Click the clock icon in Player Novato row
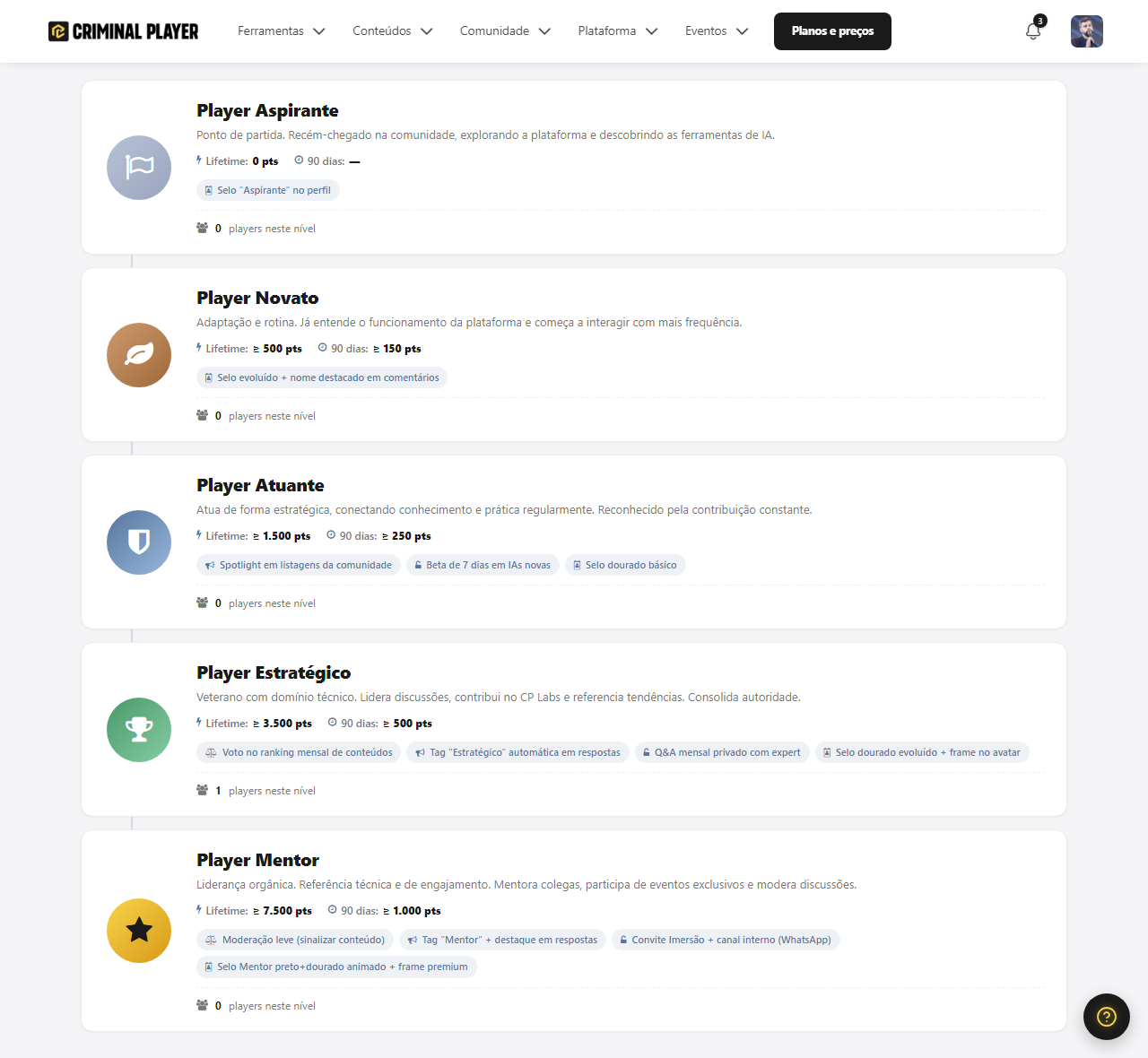 (x=323, y=348)
